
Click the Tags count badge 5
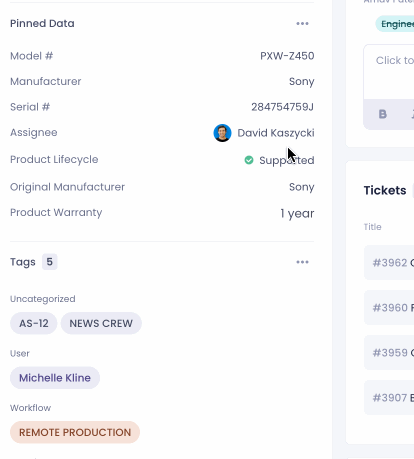pos(49,262)
